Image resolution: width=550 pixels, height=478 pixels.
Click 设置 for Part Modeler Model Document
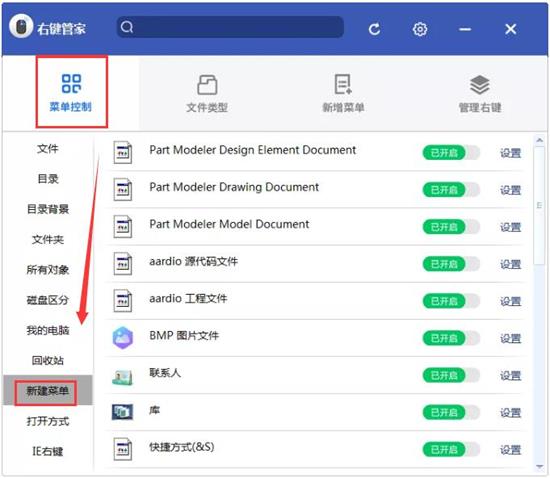pos(510,228)
